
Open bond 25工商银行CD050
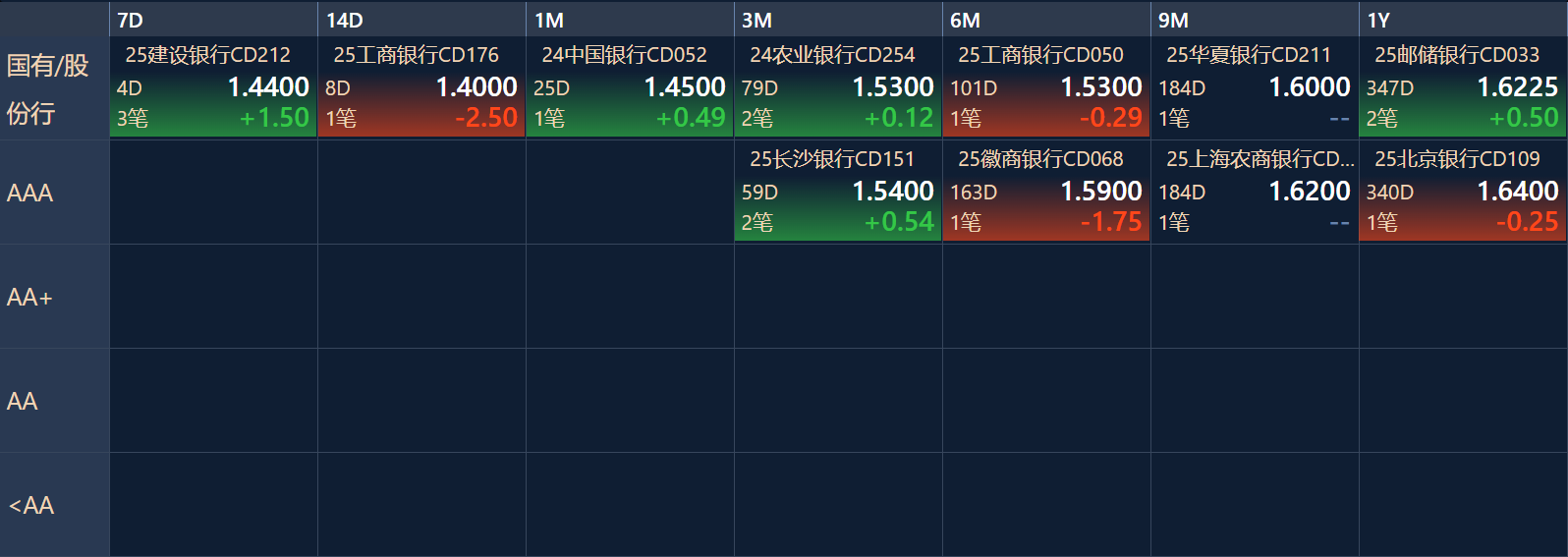1041,55
